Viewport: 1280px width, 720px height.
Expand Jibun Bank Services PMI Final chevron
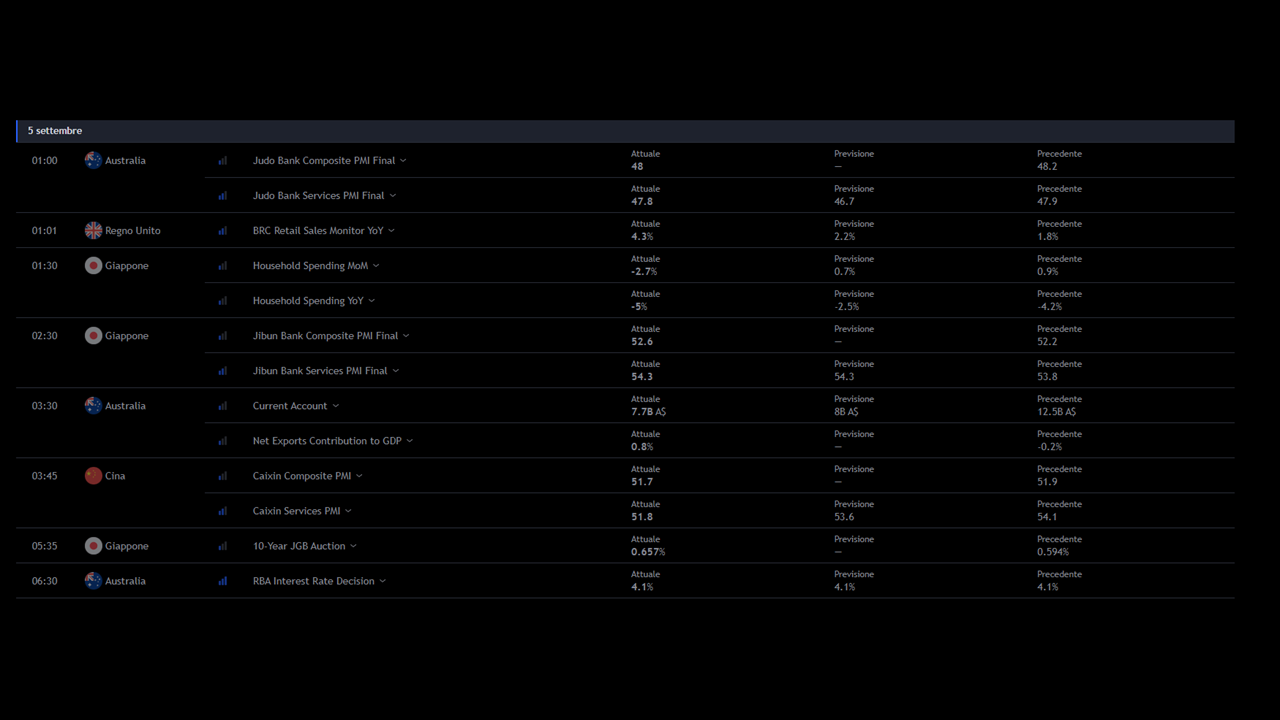point(396,371)
